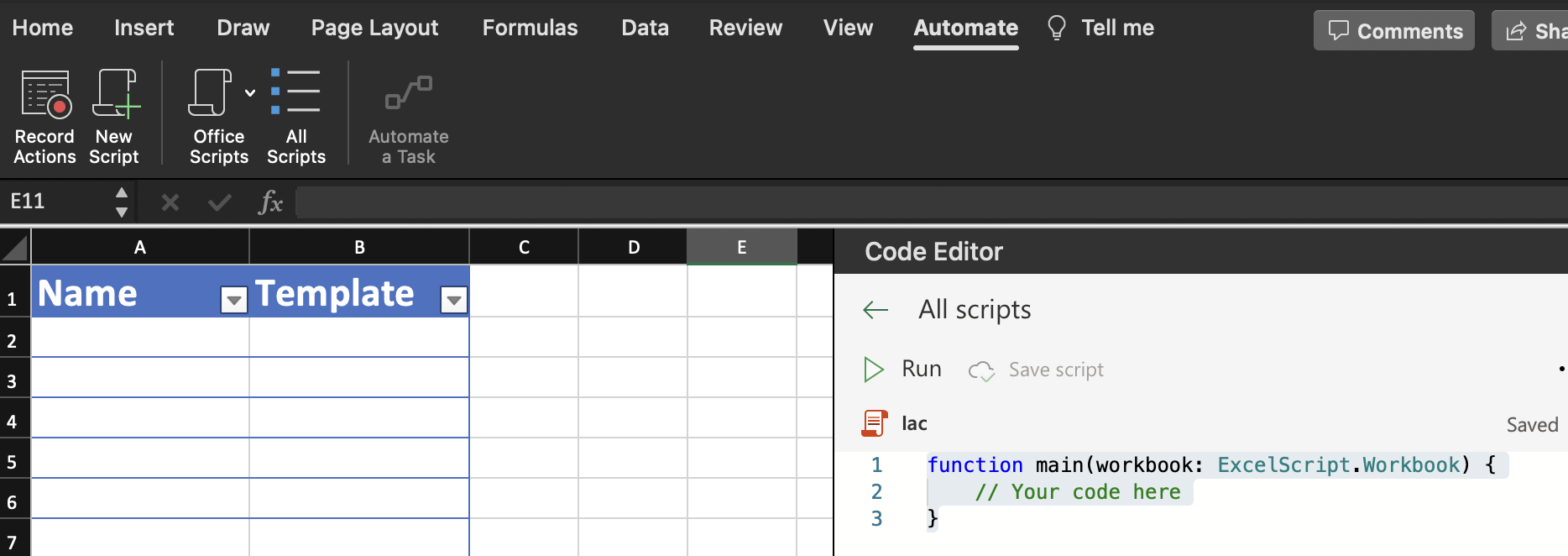1568x556 pixels.
Task: Click the lac script file icon
Action: coord(875,423)
